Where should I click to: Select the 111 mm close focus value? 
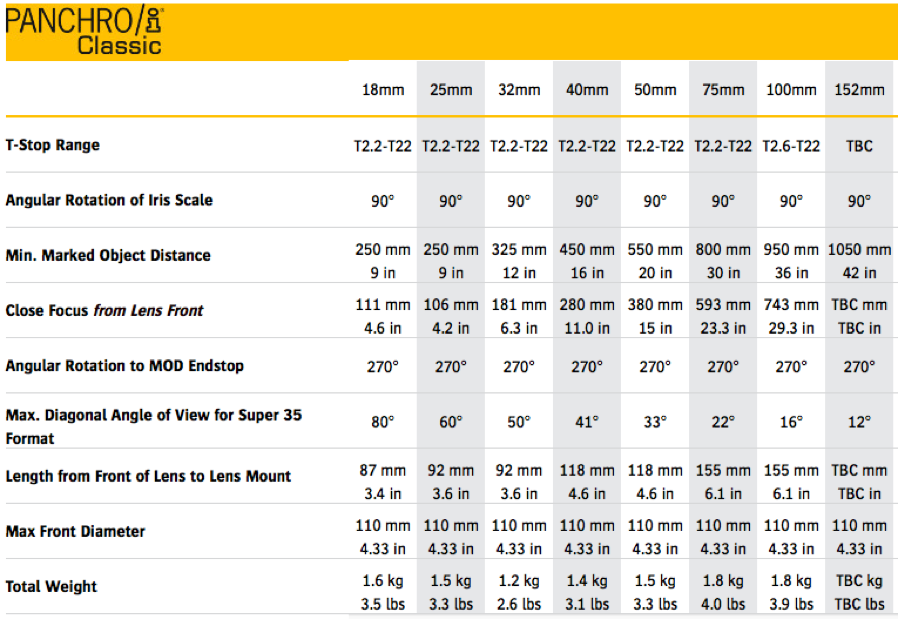pos(383,305)
